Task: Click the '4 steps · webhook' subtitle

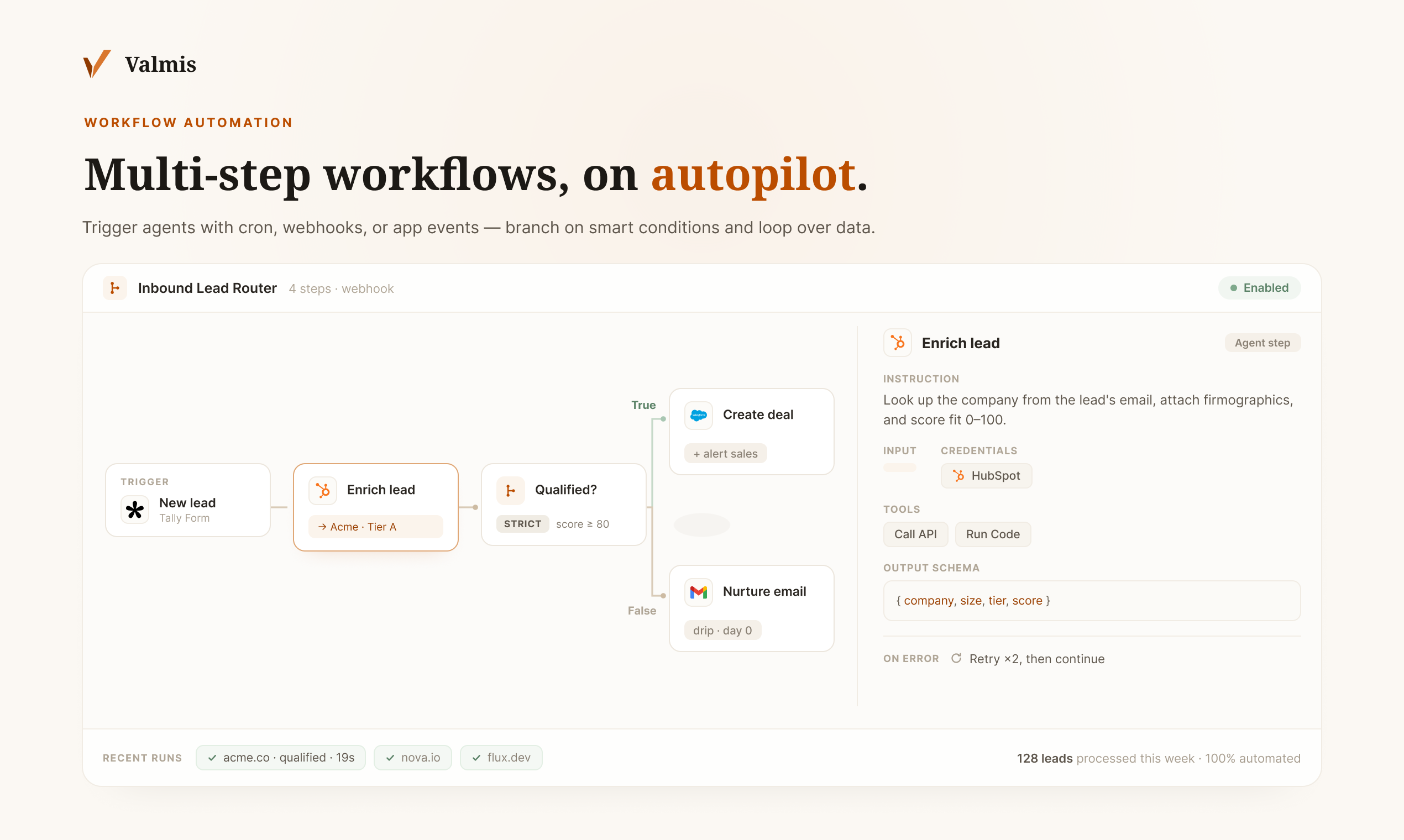Action: pyautogui.click(x=342, y=288)
